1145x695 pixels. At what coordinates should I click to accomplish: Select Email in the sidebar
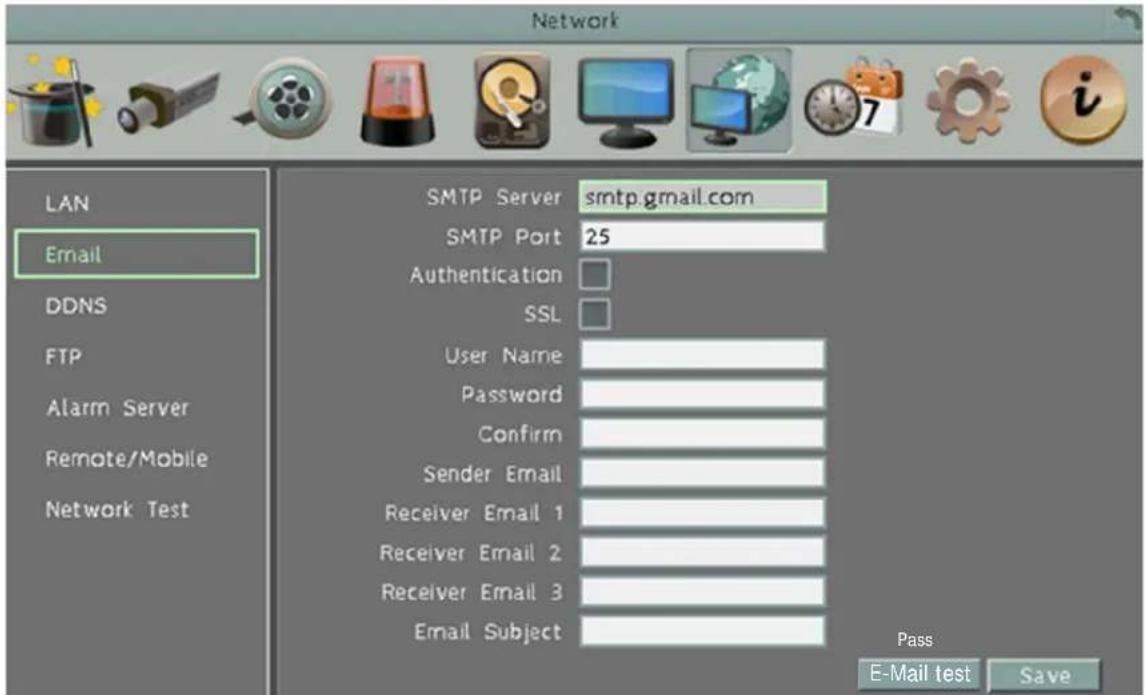pyautogui.click(x=137, y=254)
